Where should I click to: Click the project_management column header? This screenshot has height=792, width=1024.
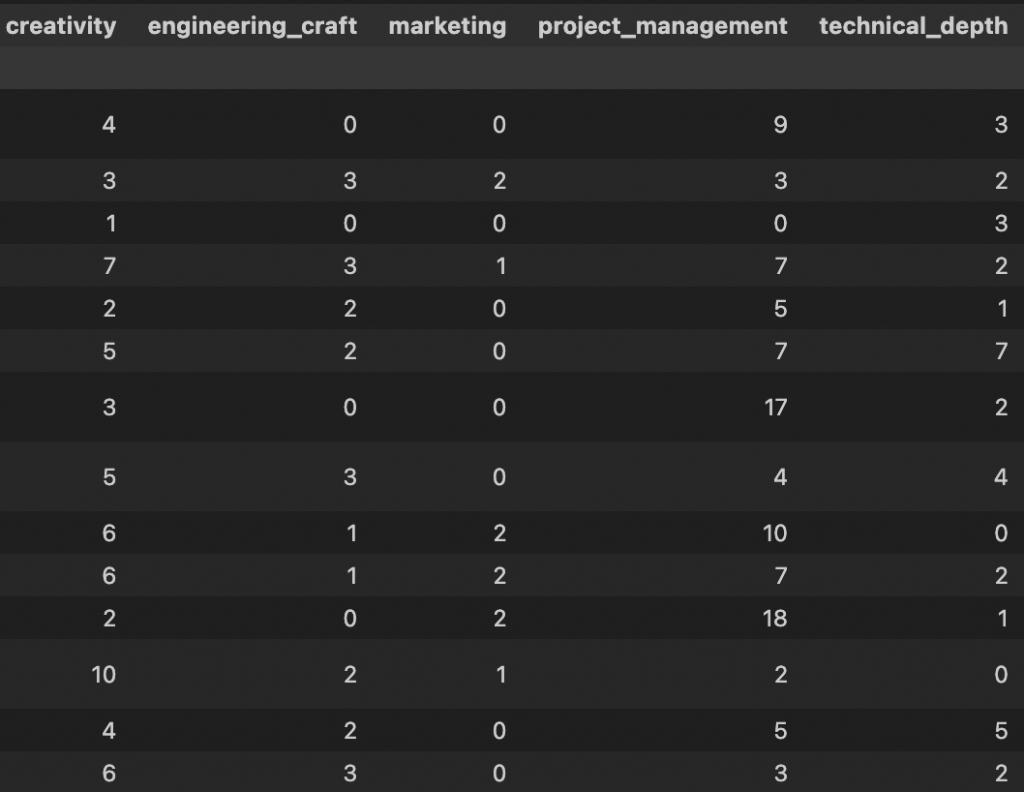point(662,26)
